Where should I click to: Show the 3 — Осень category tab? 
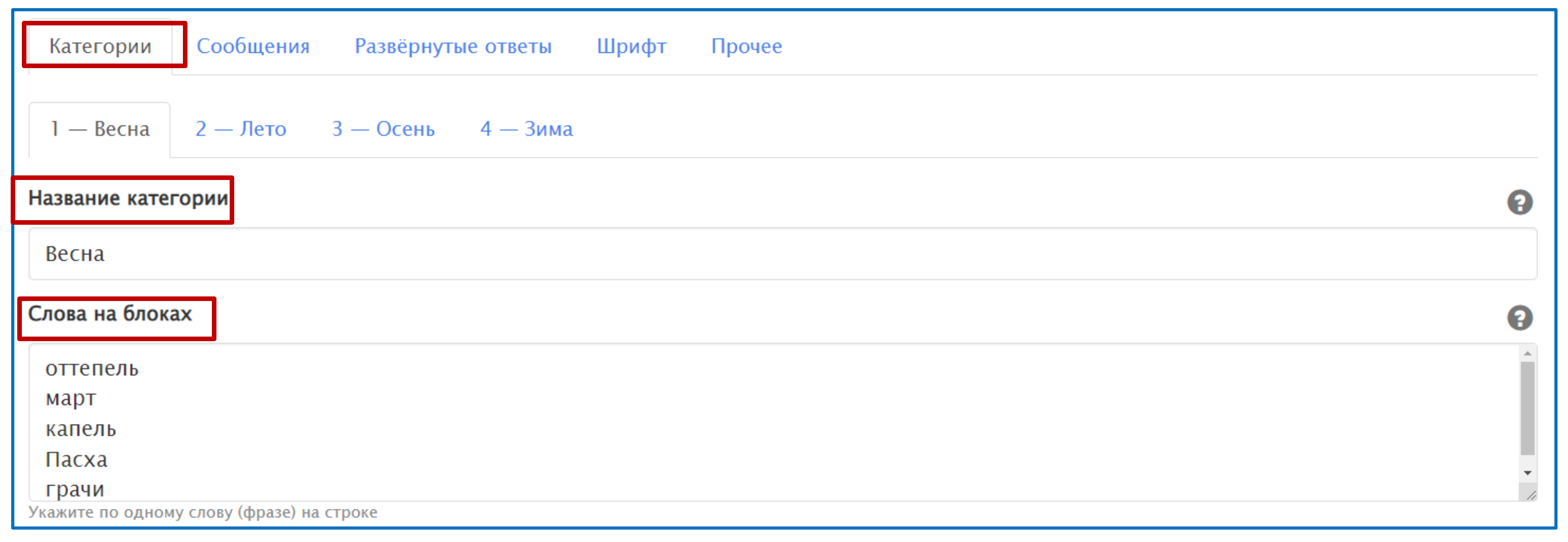[x=383, y=129]
